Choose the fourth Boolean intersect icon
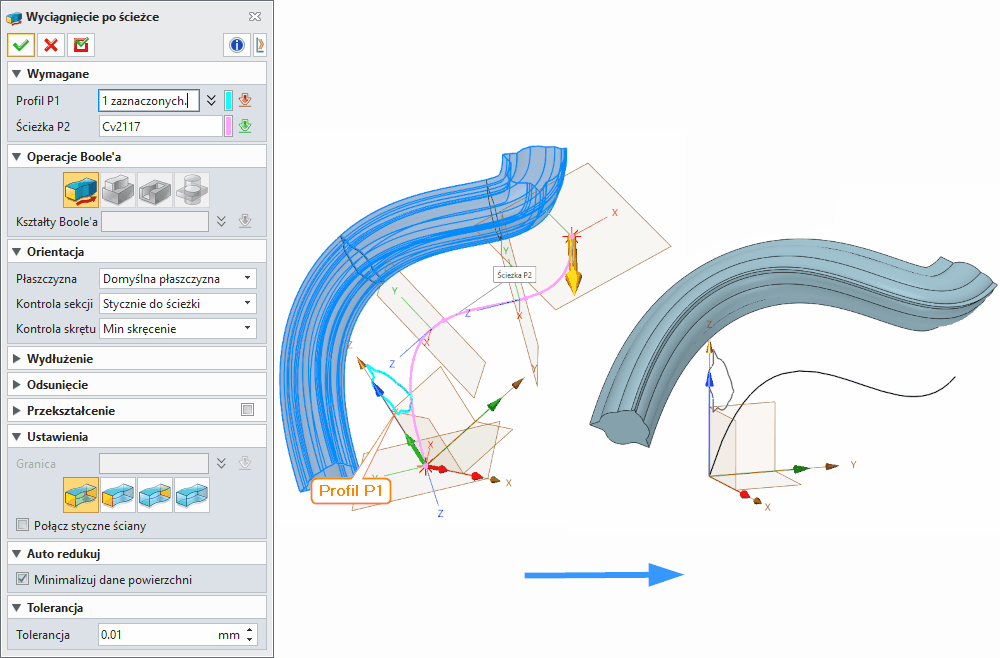 (192, 189)
